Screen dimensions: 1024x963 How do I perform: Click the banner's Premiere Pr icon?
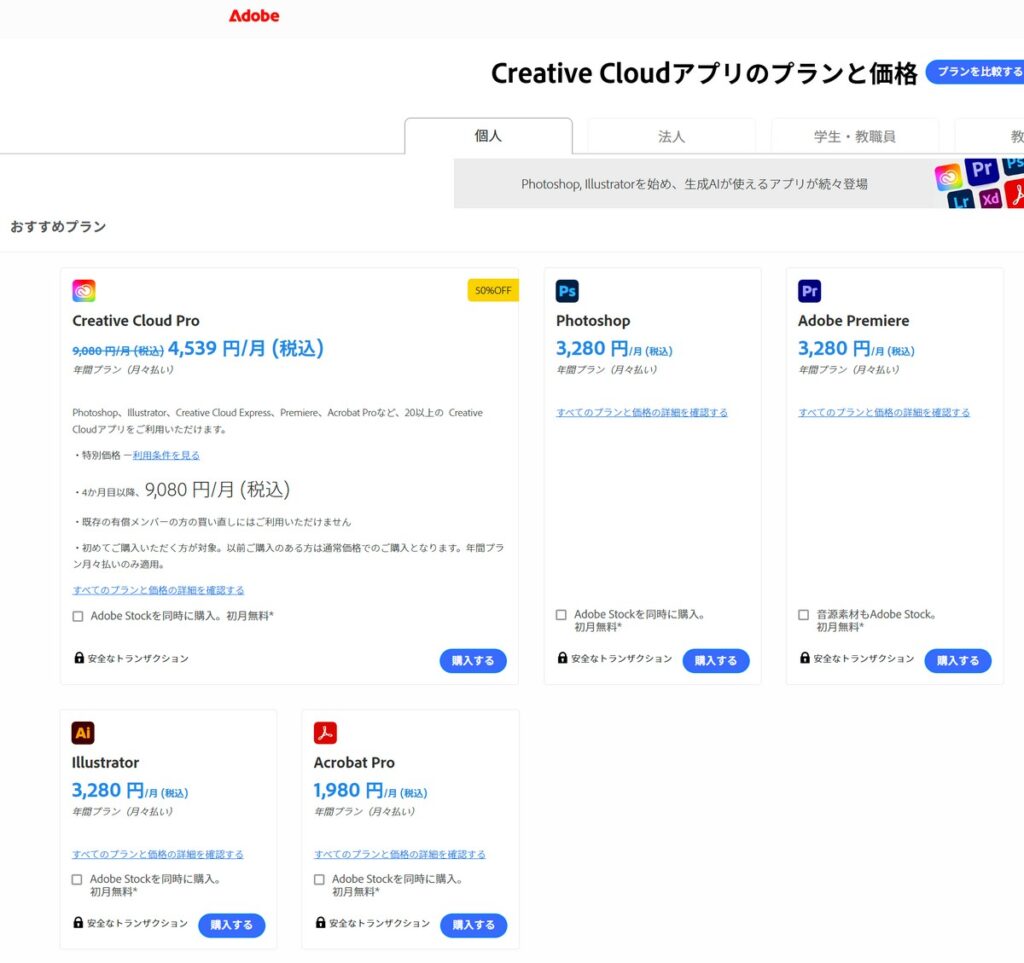981,171
